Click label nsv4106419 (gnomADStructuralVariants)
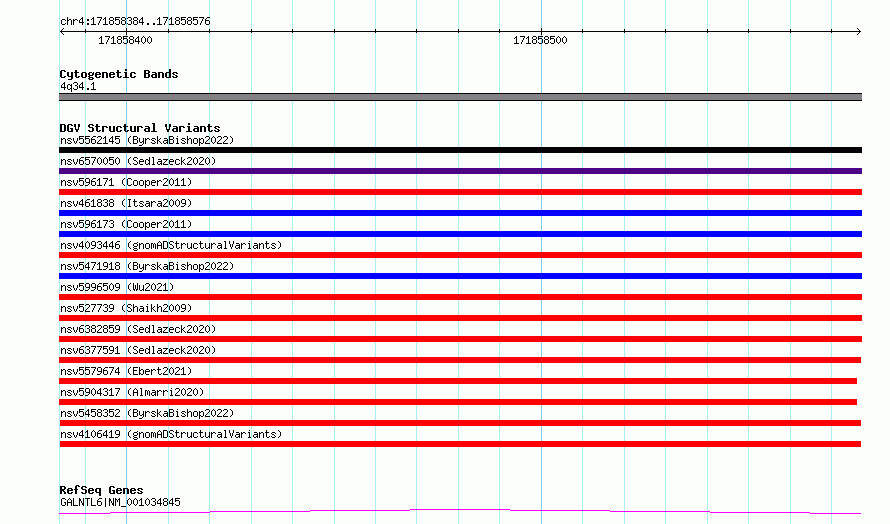Viewport: 890px width, 524px height. click(x=171, y=434)
